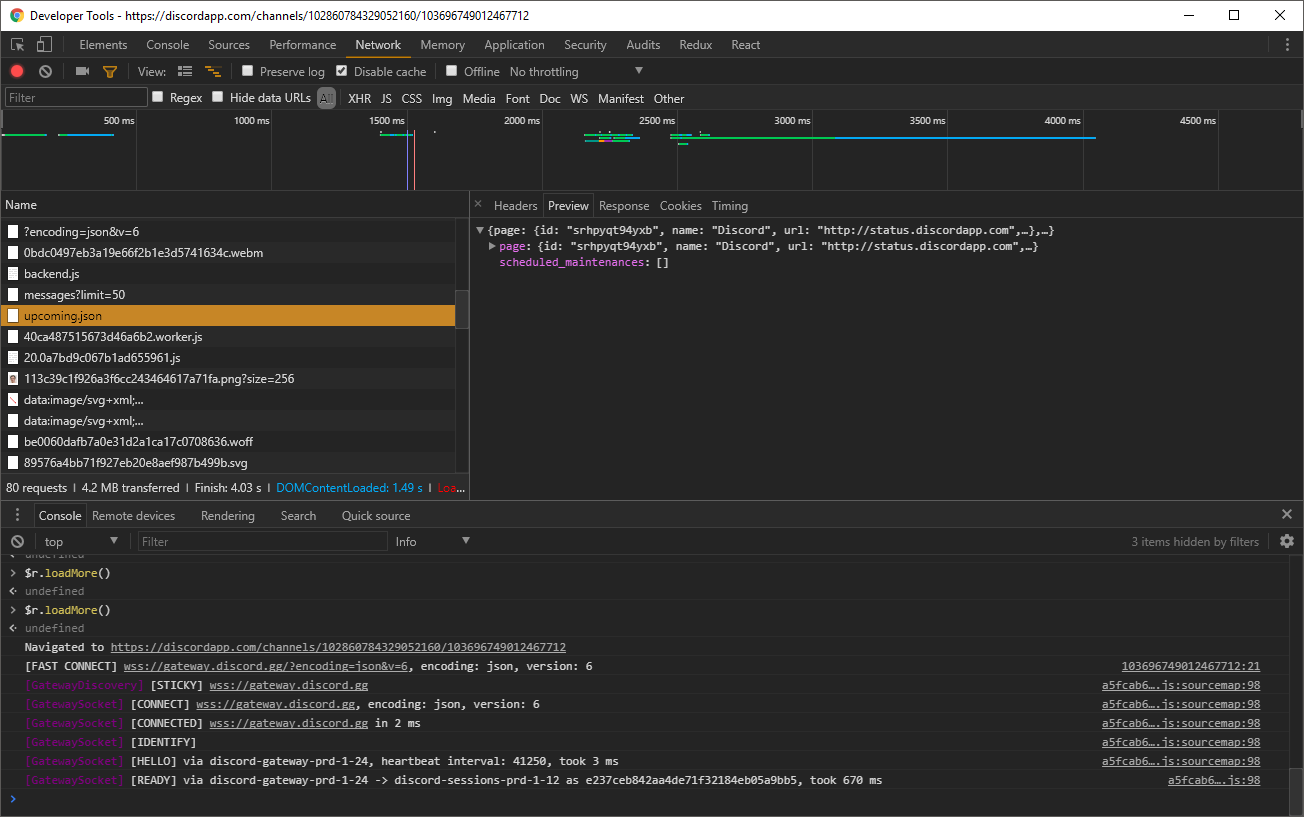Viewport: 1304px width, 817px height.
Task: Open a5fcab6 source link on the HELLO line
Action: 1181,761
